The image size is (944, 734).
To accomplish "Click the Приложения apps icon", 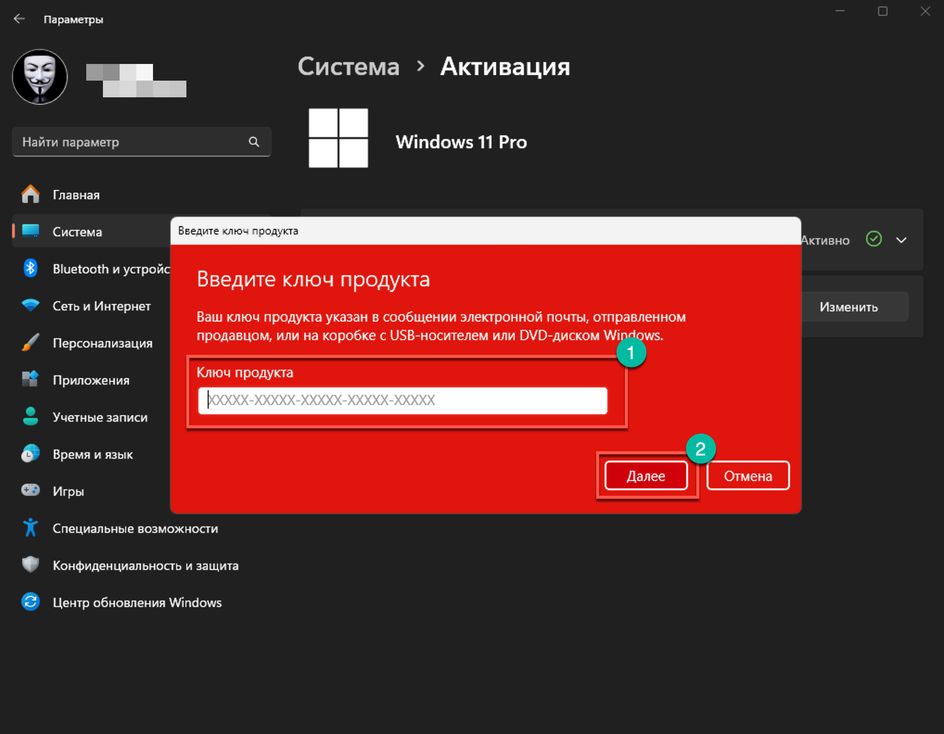I will pos(30,379).
